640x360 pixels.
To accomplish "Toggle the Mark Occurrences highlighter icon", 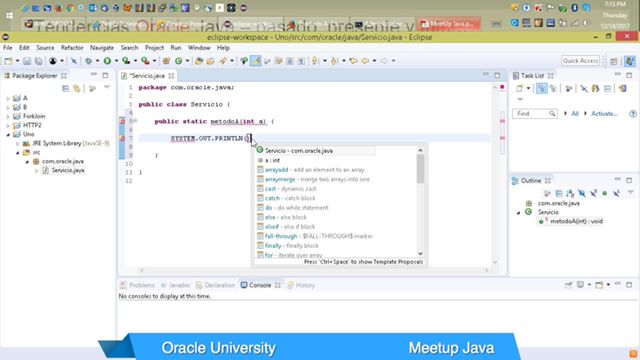I will coord(256,61).
